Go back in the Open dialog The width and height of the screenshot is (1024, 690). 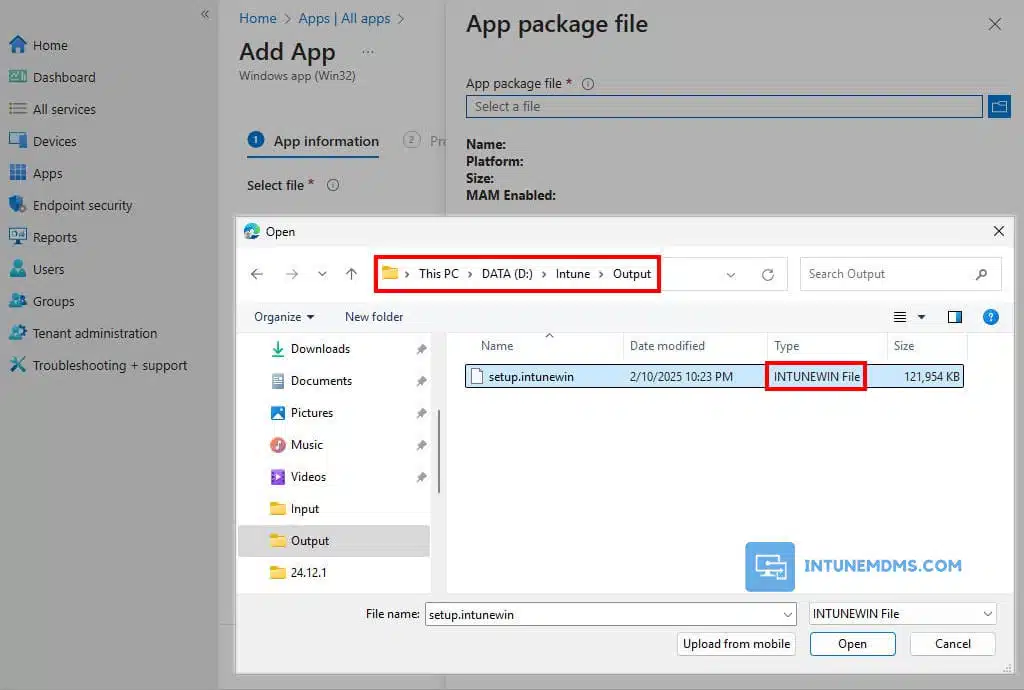[257, 274]
